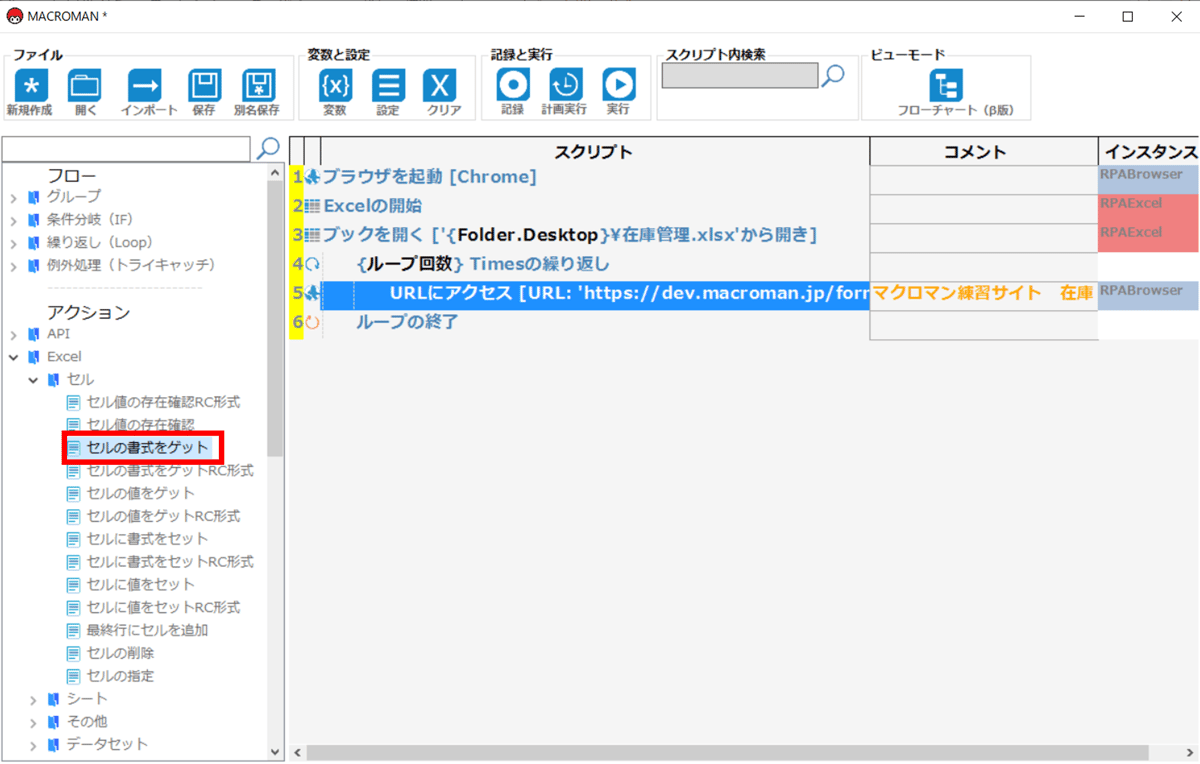1200x764 pixels.
Task: Click the インスタンス column header
Action: pyautogui.click(x=1149, y=152)
